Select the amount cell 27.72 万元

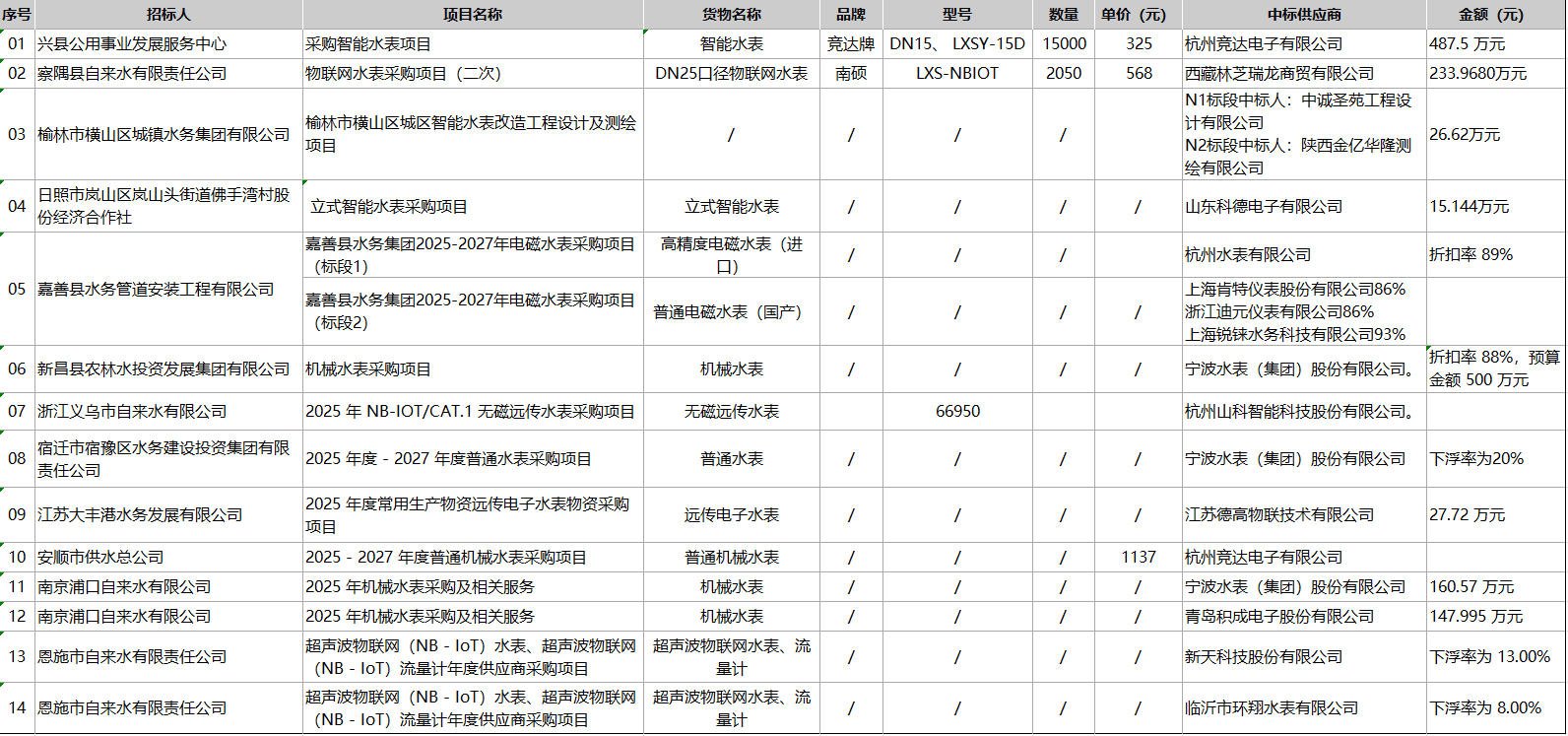point(1495,515)
